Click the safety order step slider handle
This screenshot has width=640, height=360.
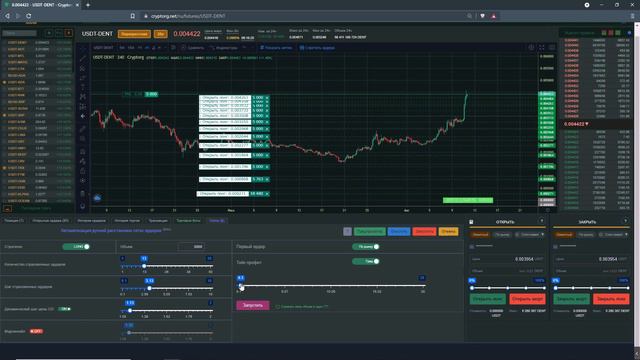coord(149,288)
